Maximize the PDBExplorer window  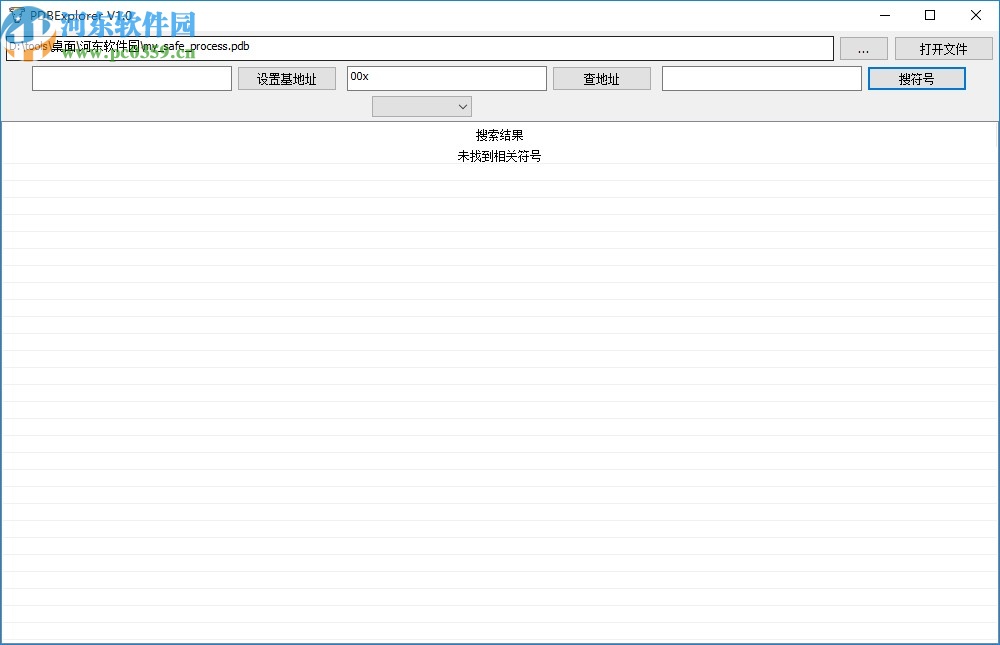coord(929,15)
